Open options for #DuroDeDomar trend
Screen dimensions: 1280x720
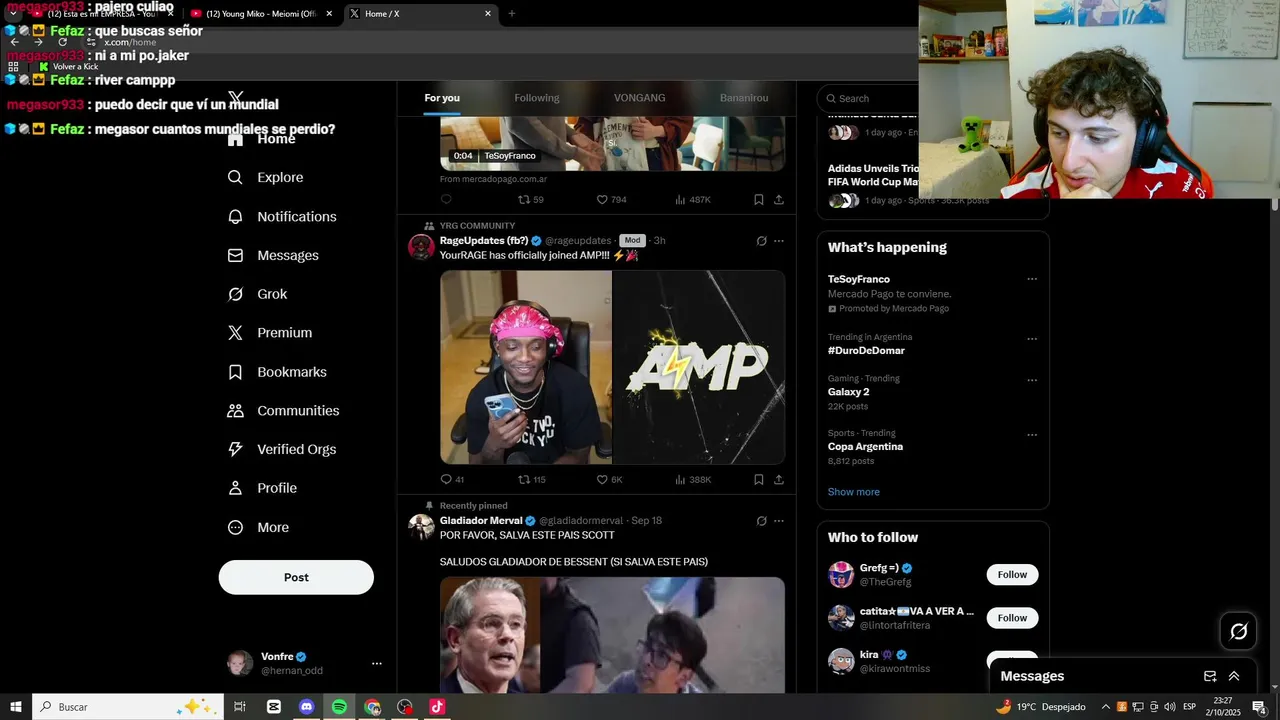[x=1032, y=339]
